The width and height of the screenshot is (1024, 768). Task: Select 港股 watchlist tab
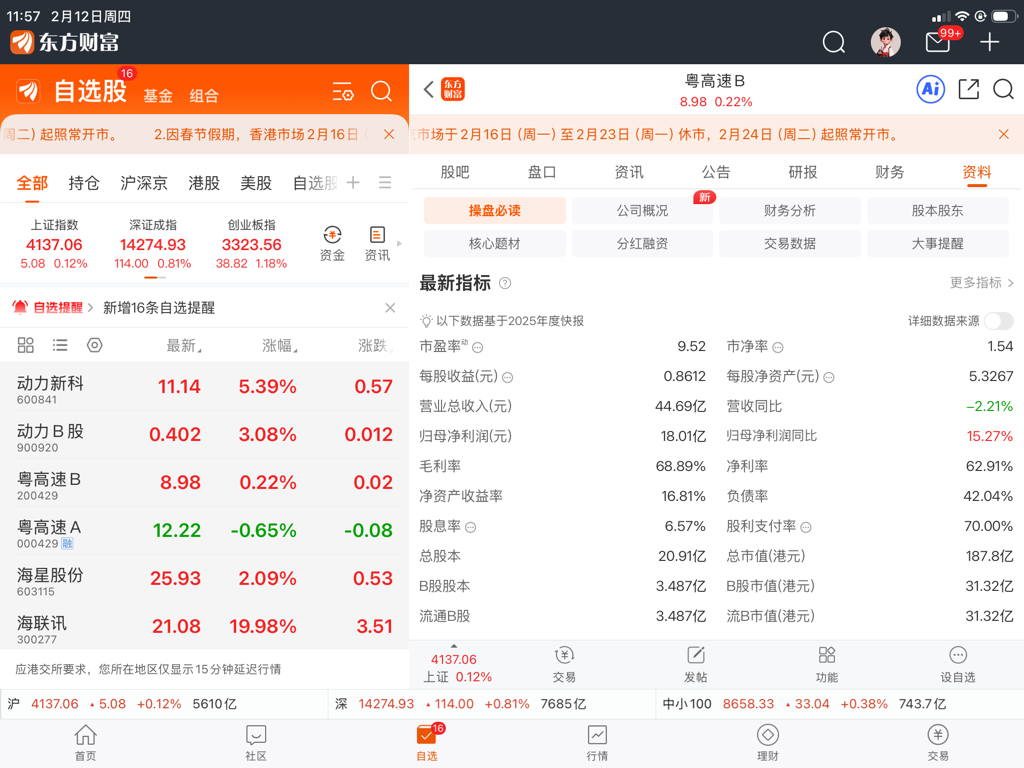pyautogui.click(x=204, y=183)
